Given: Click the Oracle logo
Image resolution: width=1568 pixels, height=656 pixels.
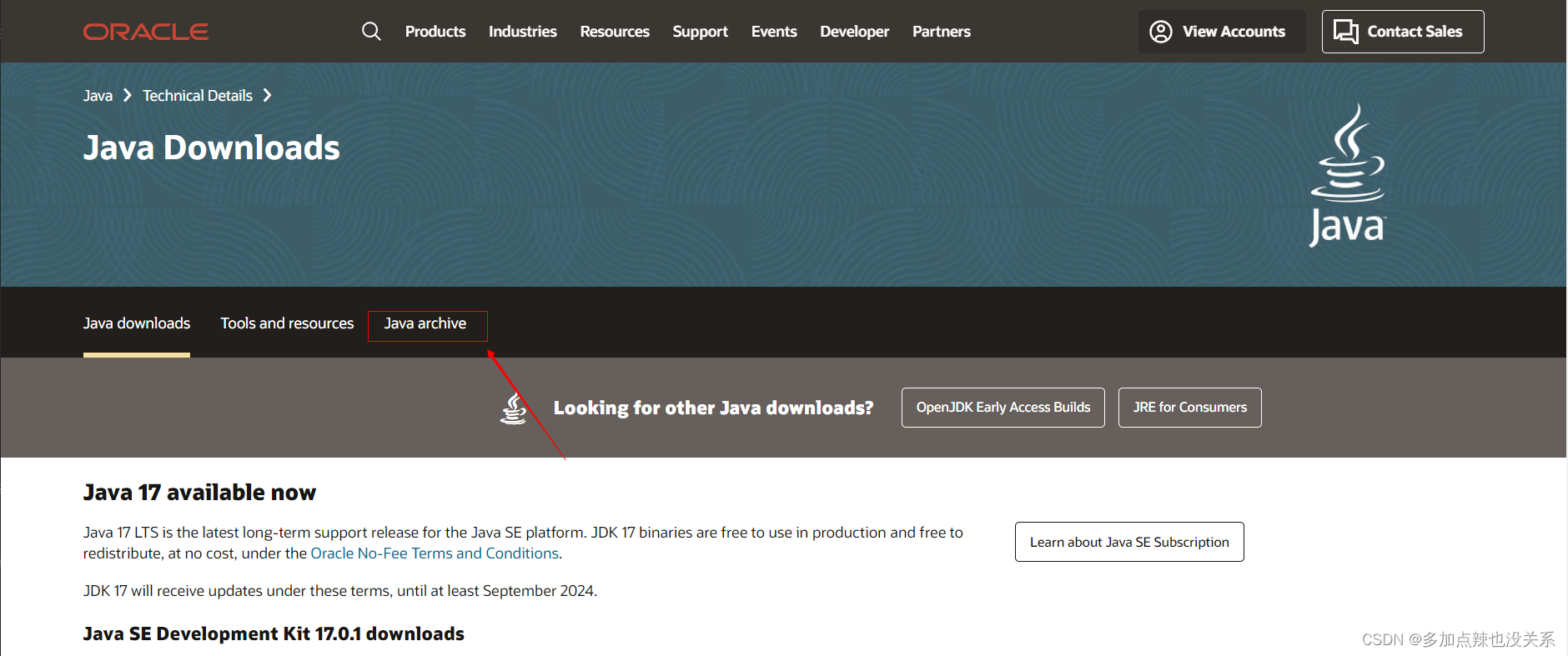Looking at the screenshot, I should (x=146, y=32).
